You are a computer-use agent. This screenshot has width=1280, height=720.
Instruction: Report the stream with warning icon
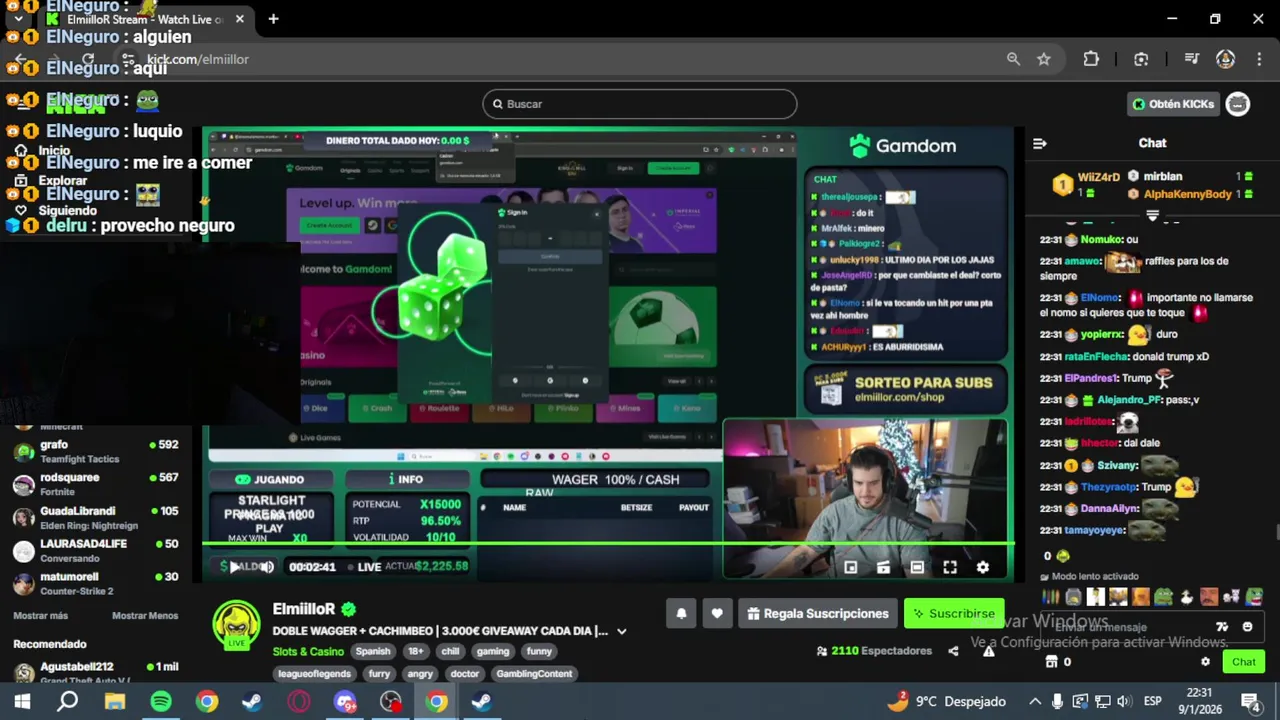[x=988, y=651]
